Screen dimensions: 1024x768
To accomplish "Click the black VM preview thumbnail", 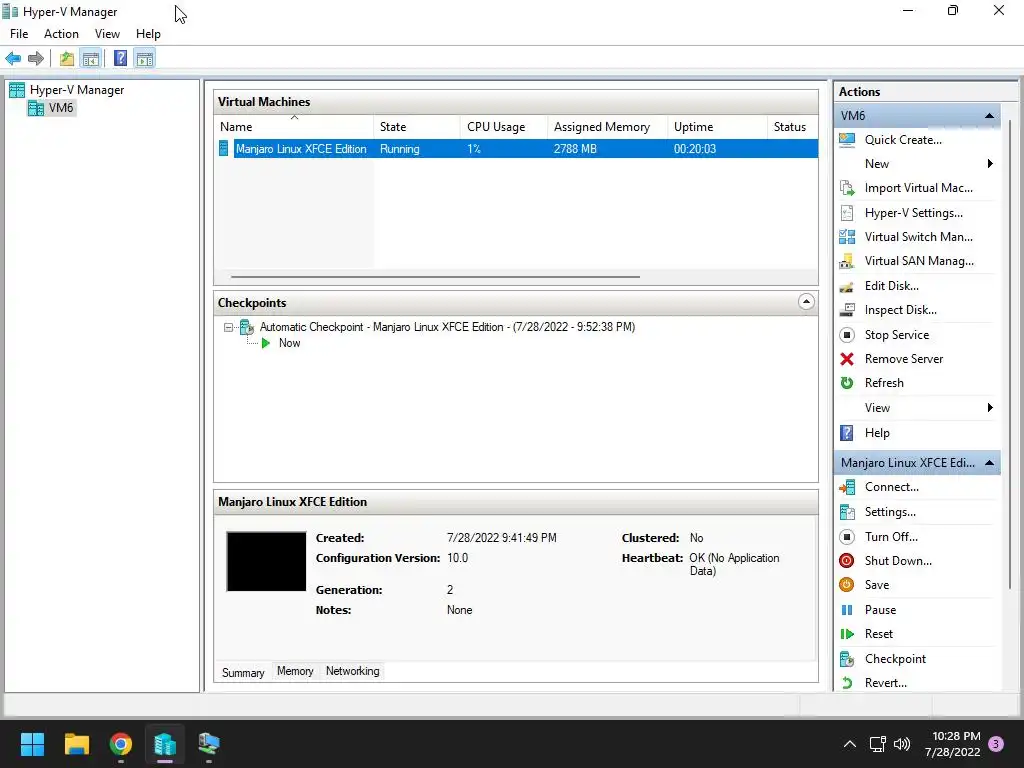I will (266, 562).
